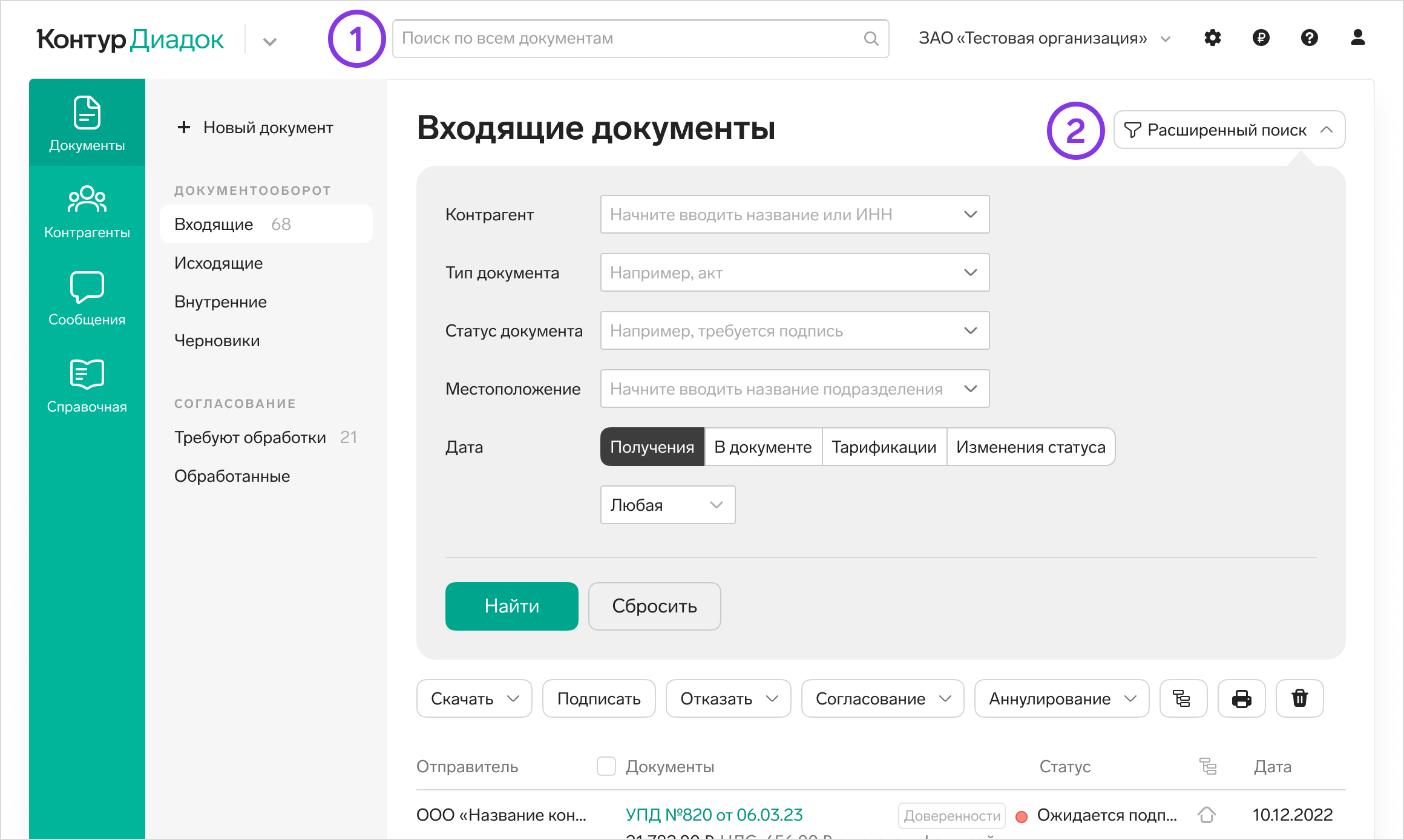
Task: Open Исходящие folder
Action: click(218, 263)
